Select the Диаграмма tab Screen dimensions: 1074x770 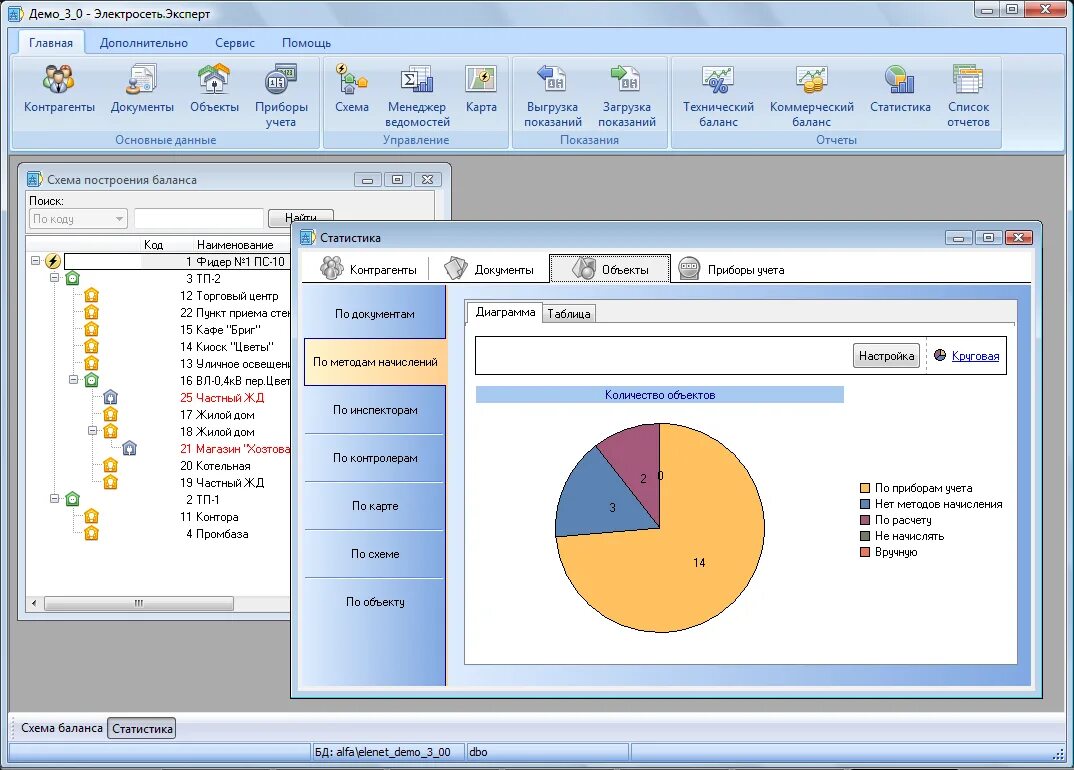(x=505, y=312)
